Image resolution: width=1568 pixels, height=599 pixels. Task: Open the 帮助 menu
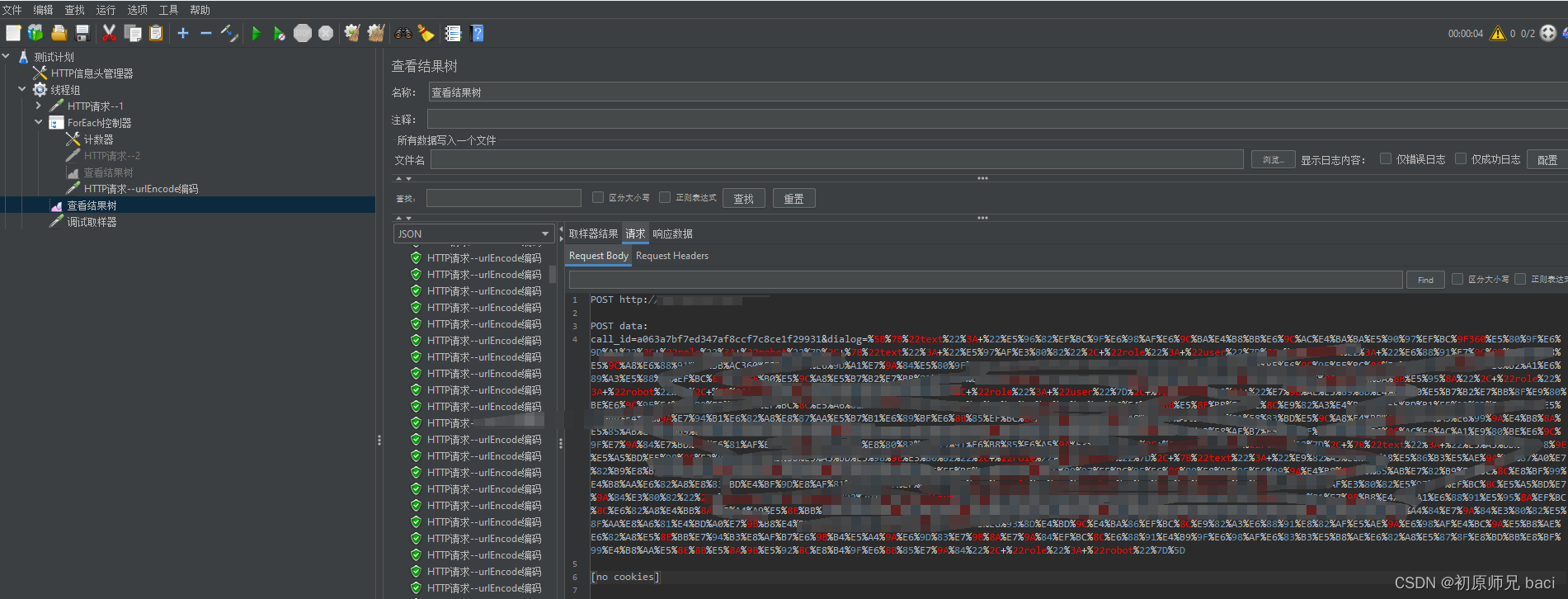200,10
